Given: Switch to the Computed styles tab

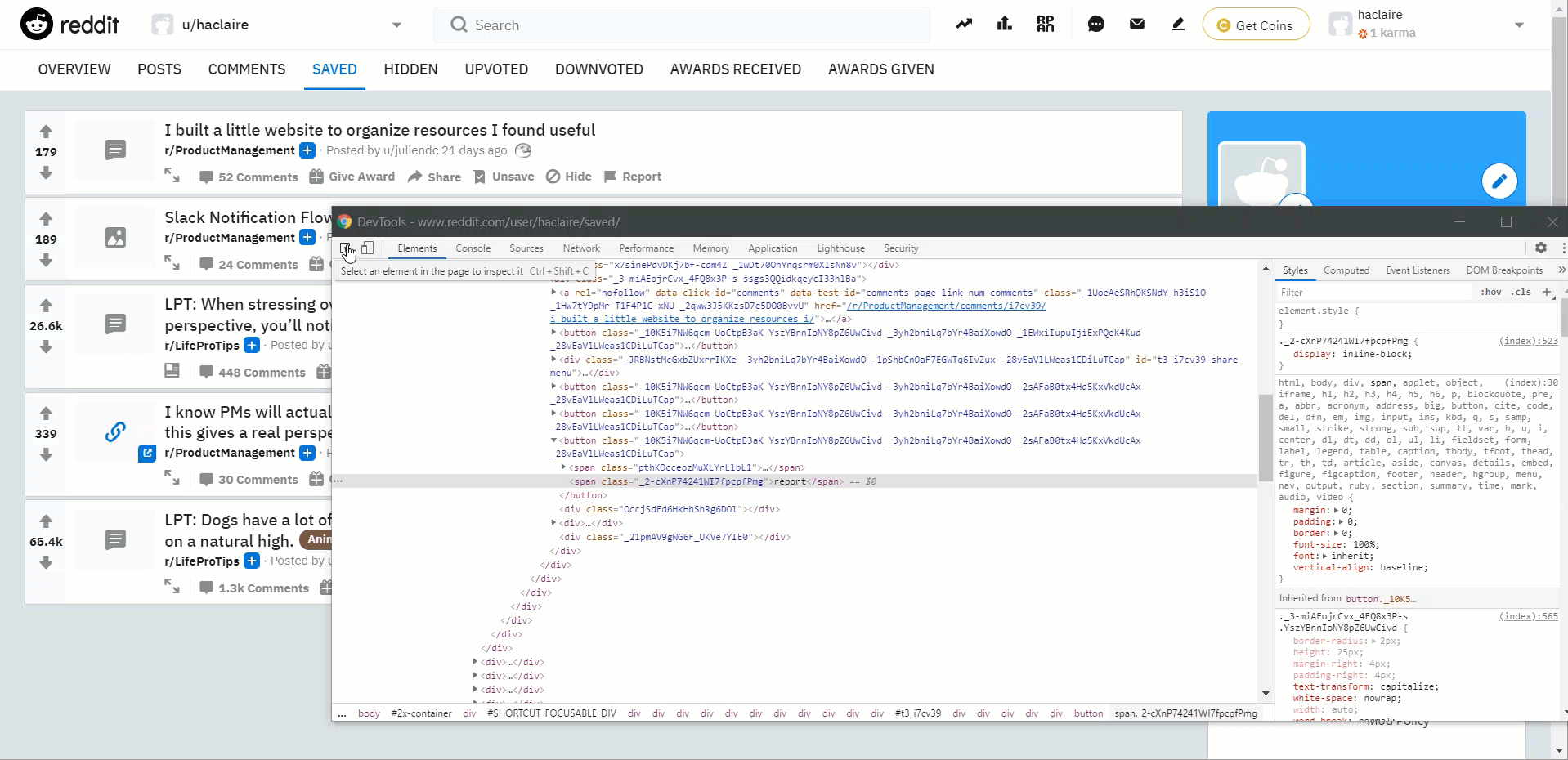Looking at the screenshot, I should tap(1346, 270).
